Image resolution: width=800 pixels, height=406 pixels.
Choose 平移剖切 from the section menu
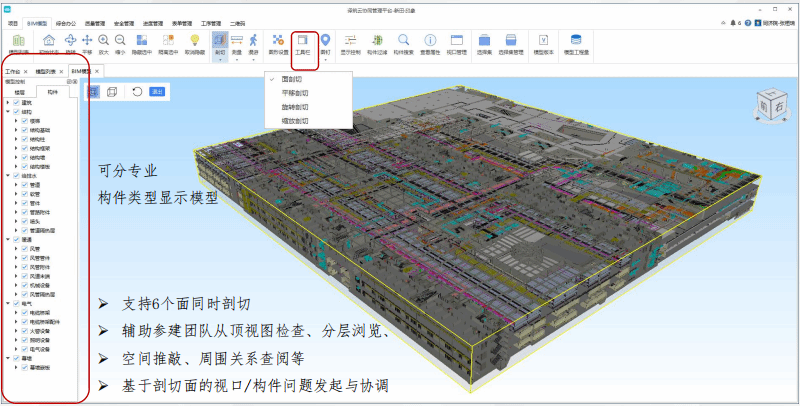pyautogui.click(x=295, y=93)
